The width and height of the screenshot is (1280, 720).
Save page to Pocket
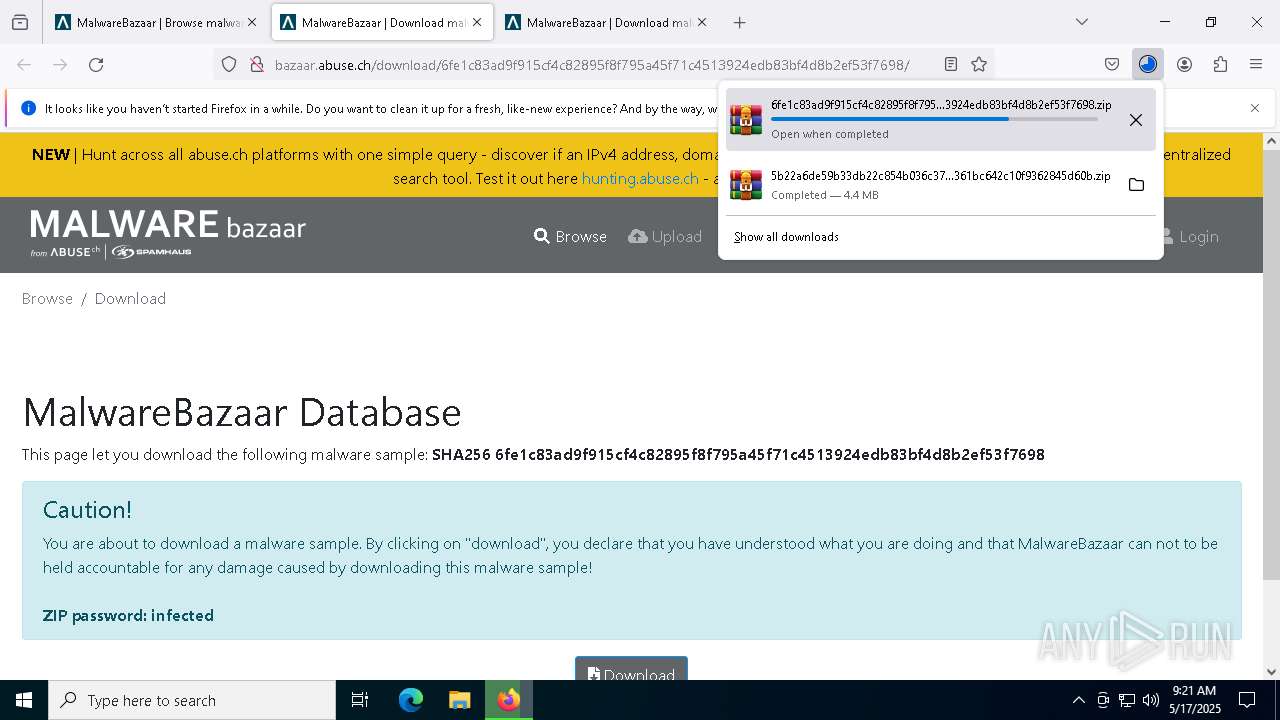[1112, 64]
